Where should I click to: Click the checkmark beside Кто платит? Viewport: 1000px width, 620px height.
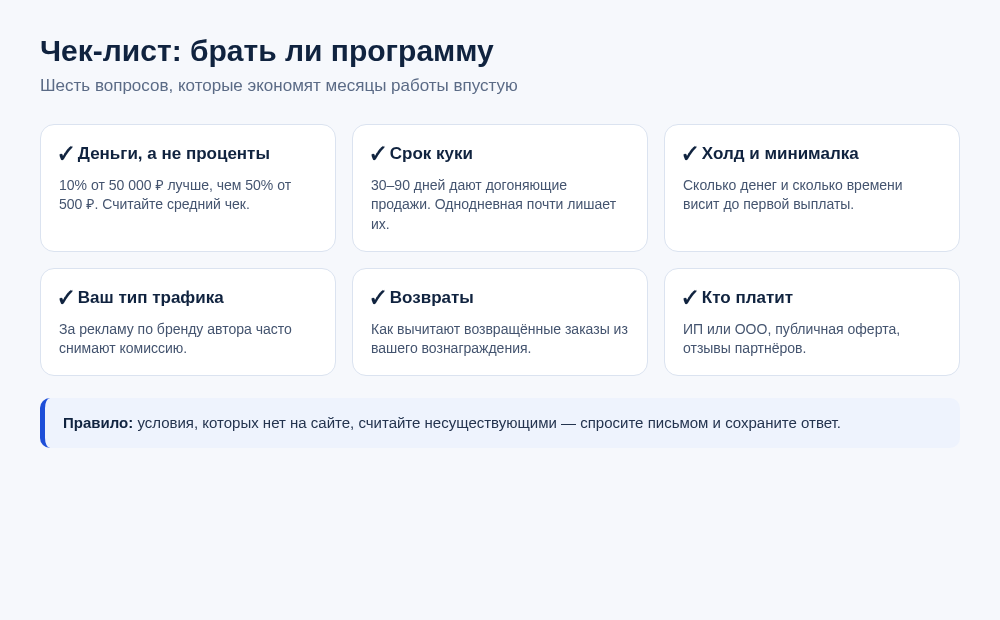[689, 298]
